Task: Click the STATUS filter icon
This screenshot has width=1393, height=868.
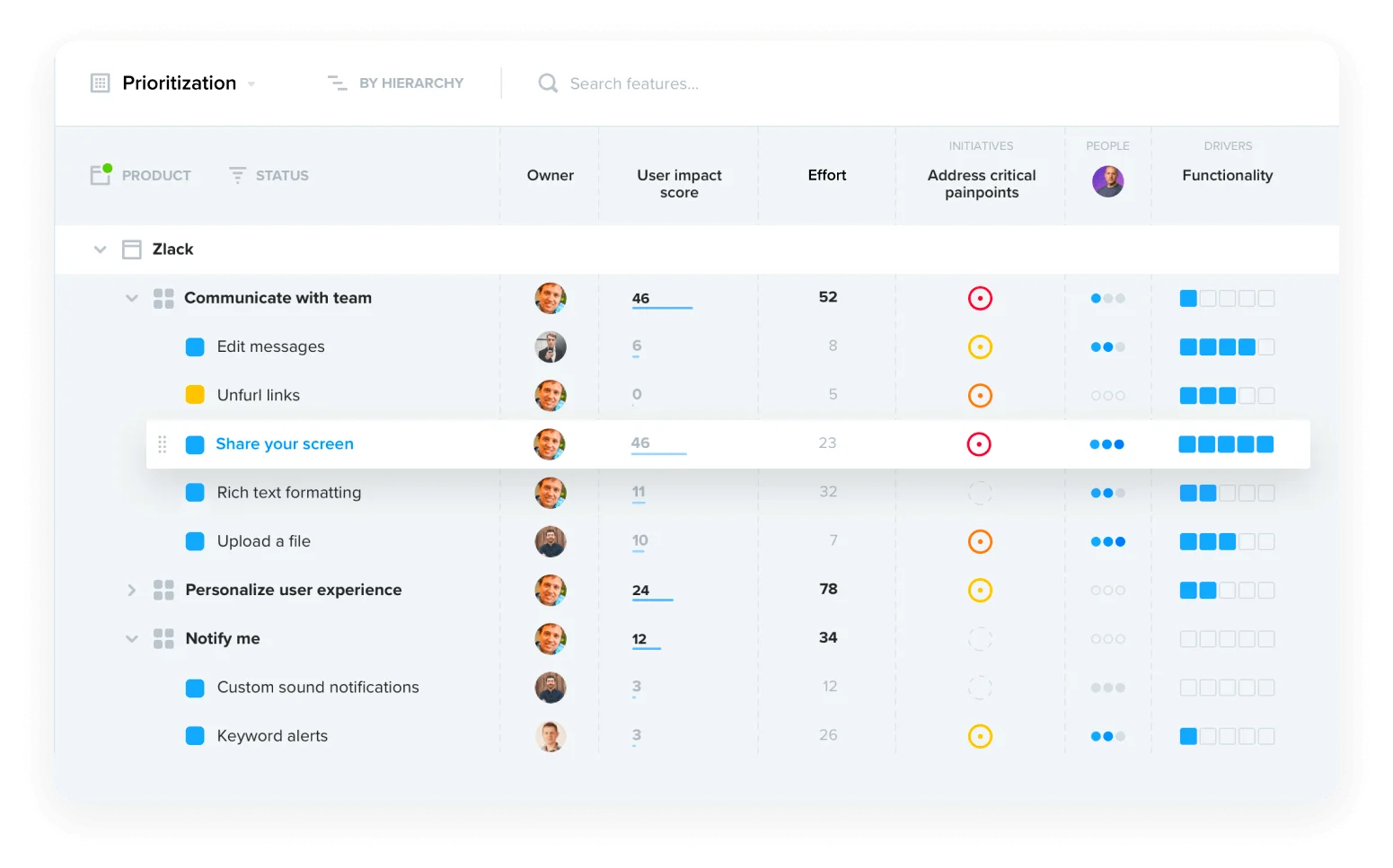Action: point(237,175)
